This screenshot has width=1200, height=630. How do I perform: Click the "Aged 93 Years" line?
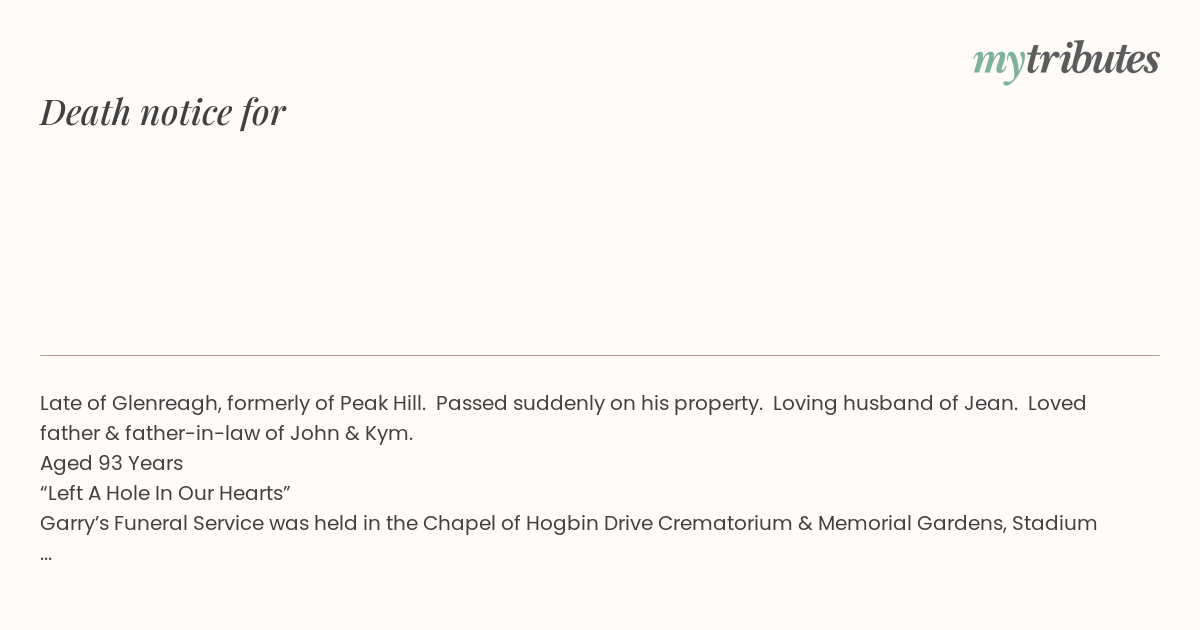[x=111, y=464]
